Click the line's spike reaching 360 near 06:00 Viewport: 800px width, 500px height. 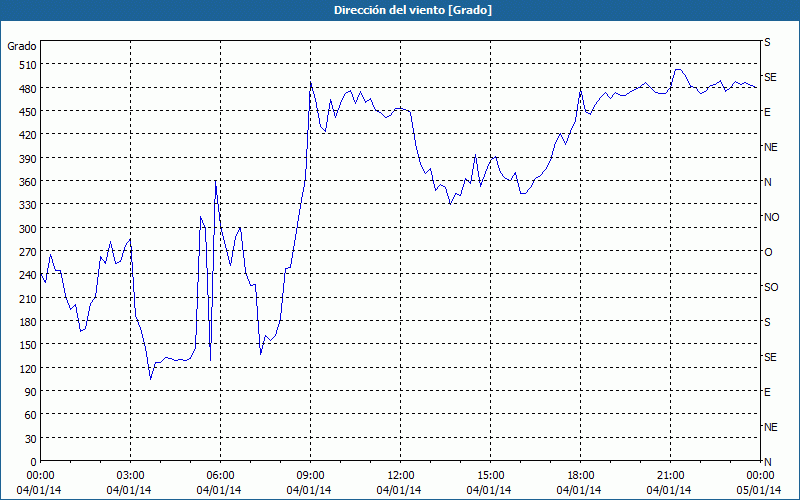[215, 181]
